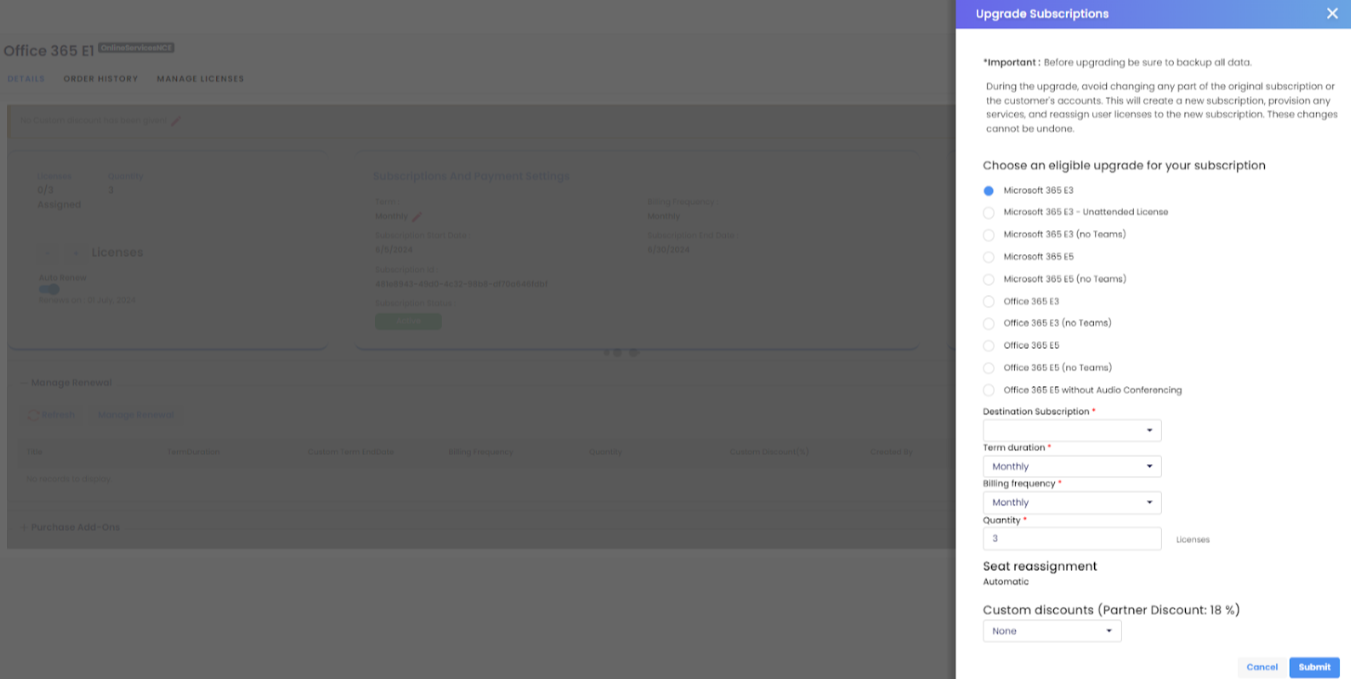This screenshot has width=1351, height=679.
Task: Click the Cancel button
Action: (x=1262, y=667)
